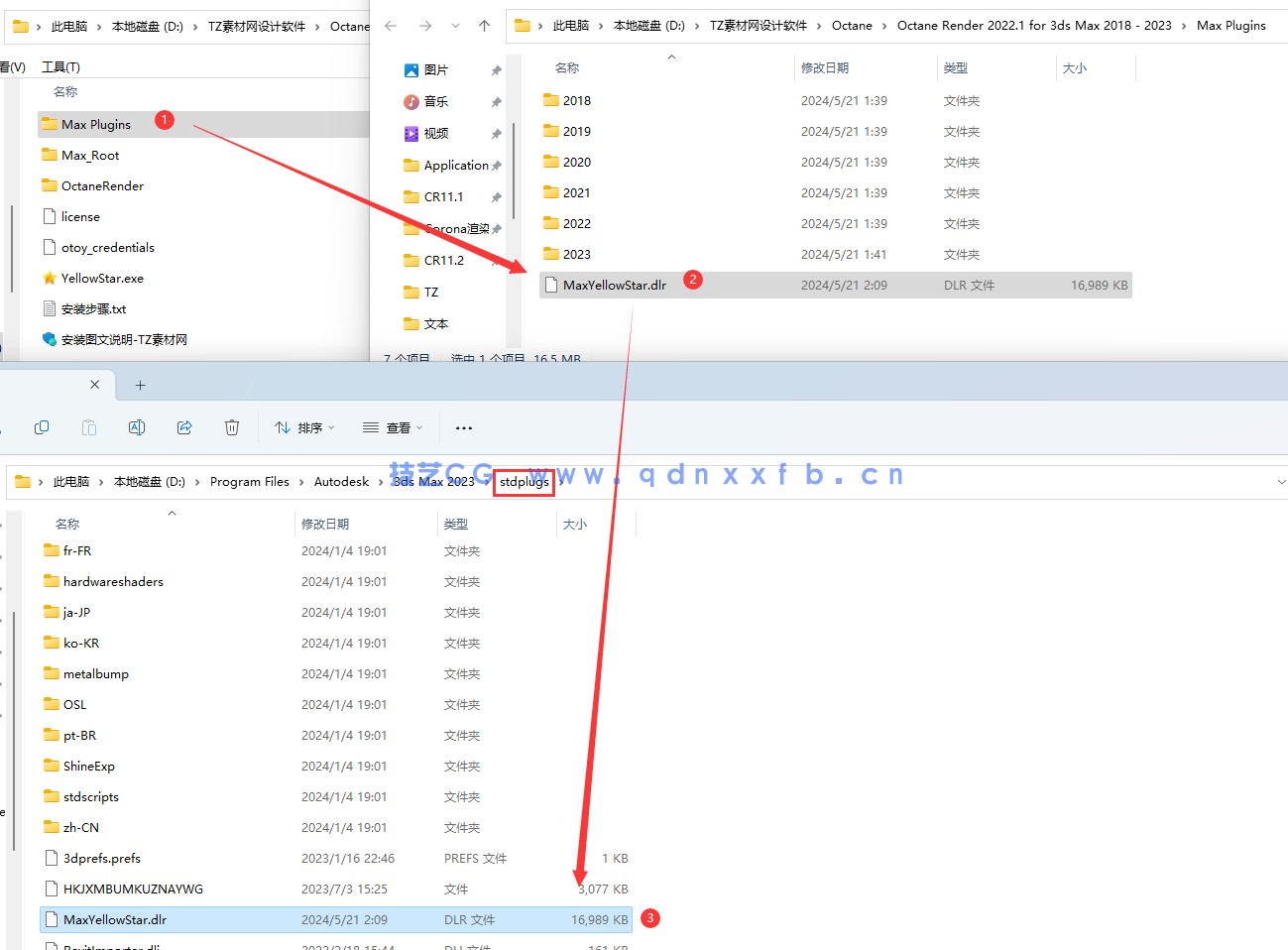Click the Back arrow navigation button
Screen dimensions: 1288x950
click(391, 26)
